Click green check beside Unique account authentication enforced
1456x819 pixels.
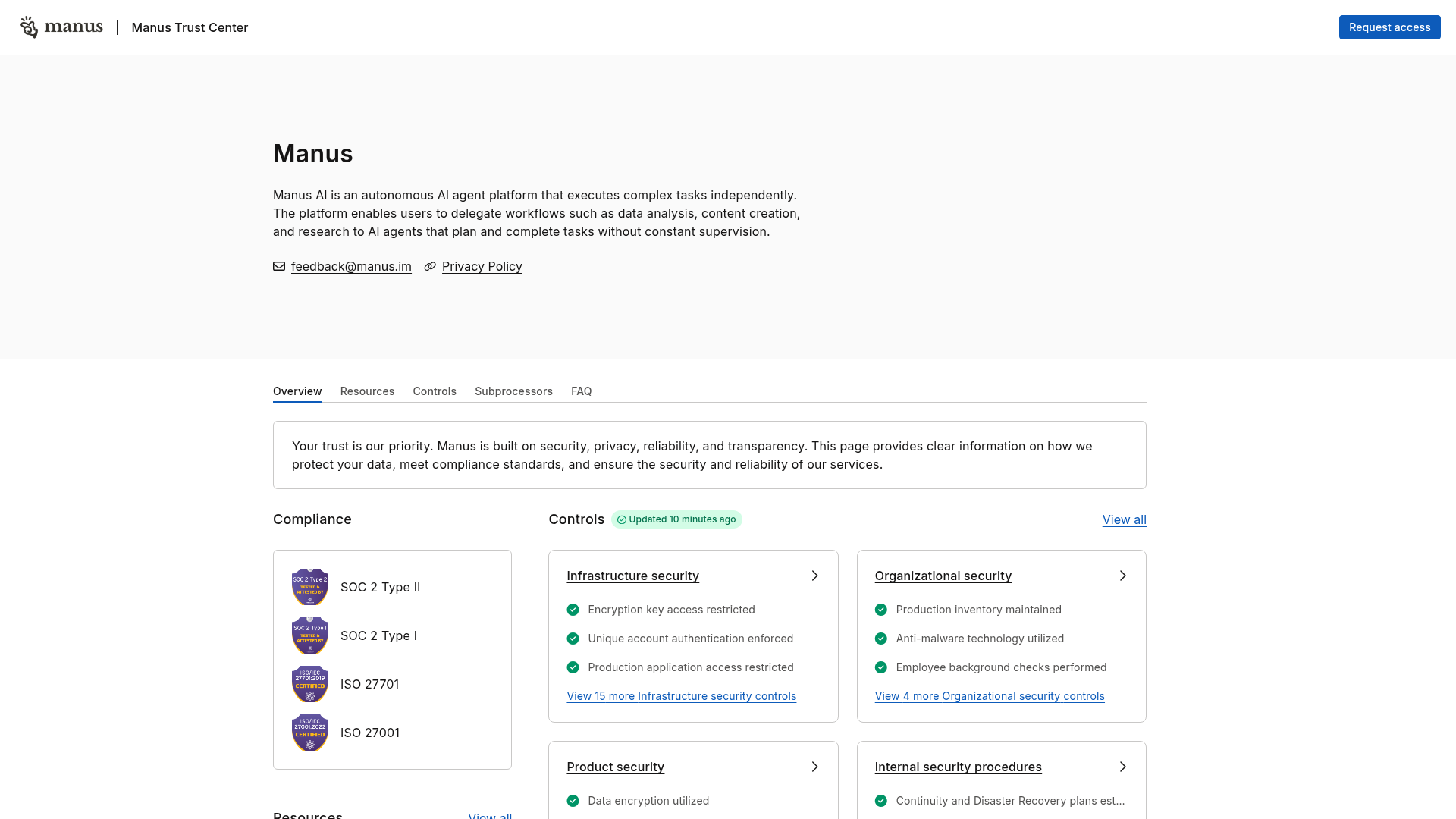(573, 639)
